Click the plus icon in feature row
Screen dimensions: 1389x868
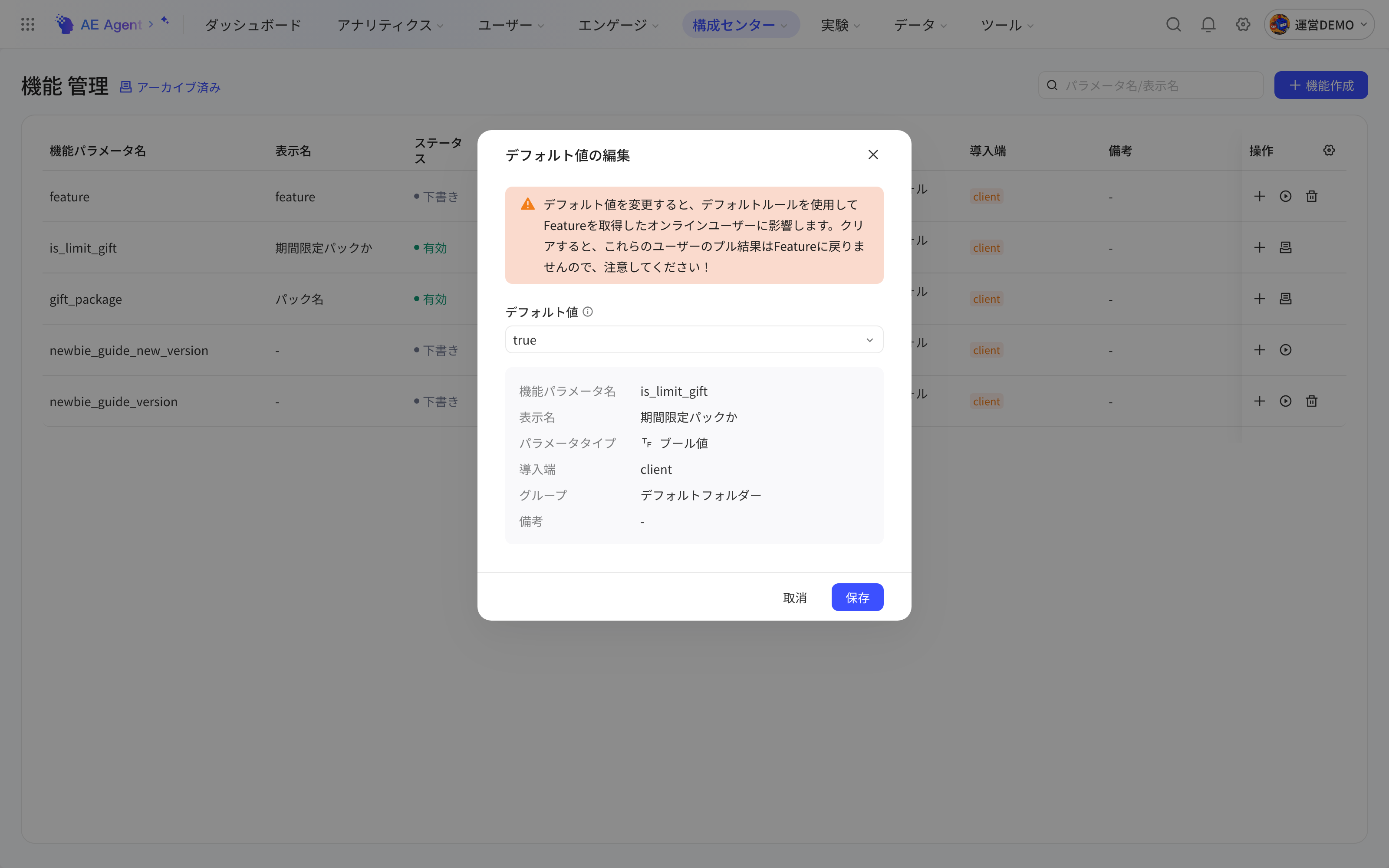click(x=1259, y=196)
